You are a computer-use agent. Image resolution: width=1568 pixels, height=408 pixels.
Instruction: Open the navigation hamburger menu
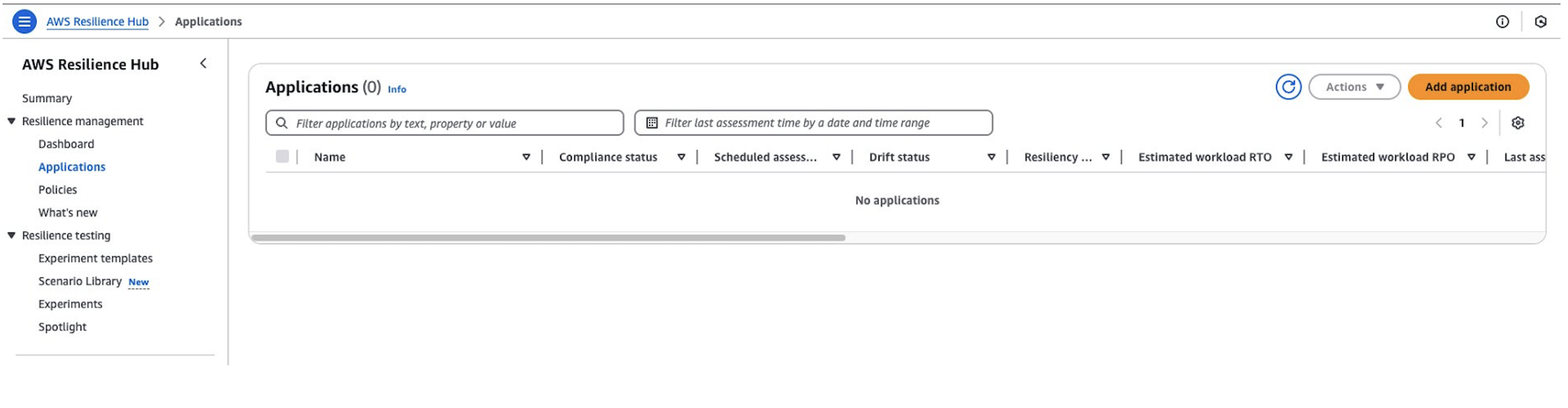pyautogui.click(x=23, y=21)
